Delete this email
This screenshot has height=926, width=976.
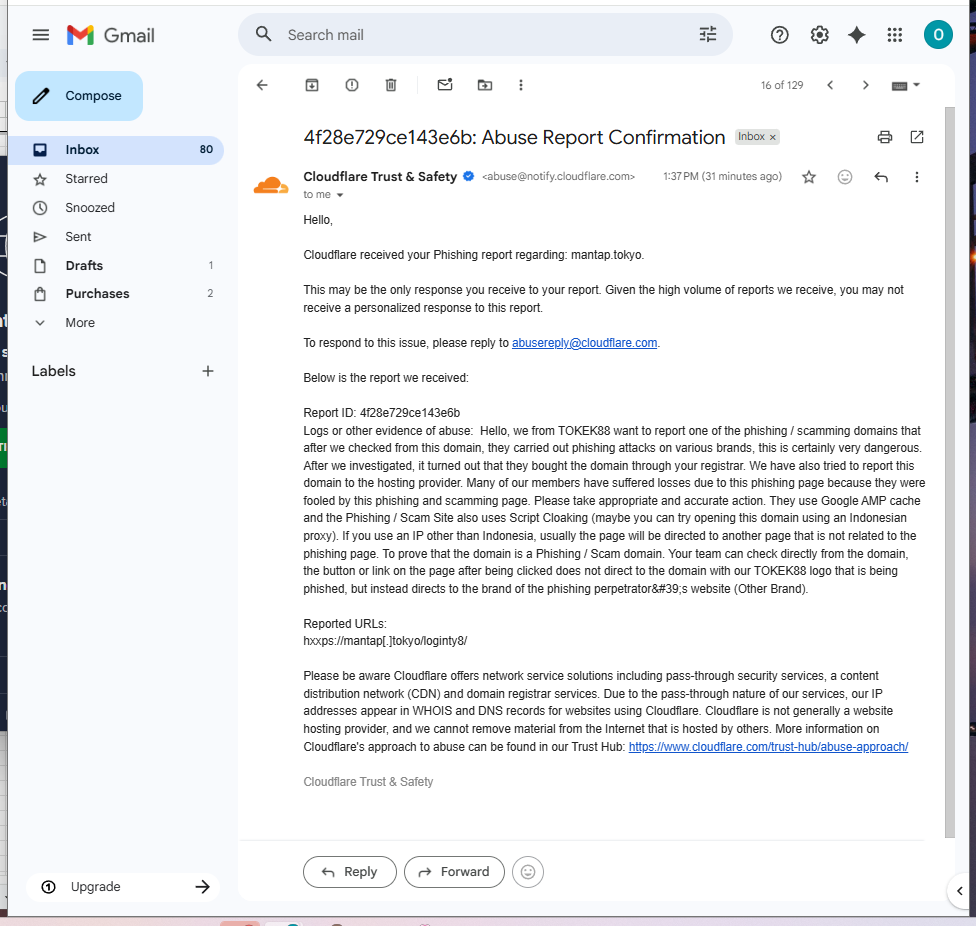coord(391,85)
